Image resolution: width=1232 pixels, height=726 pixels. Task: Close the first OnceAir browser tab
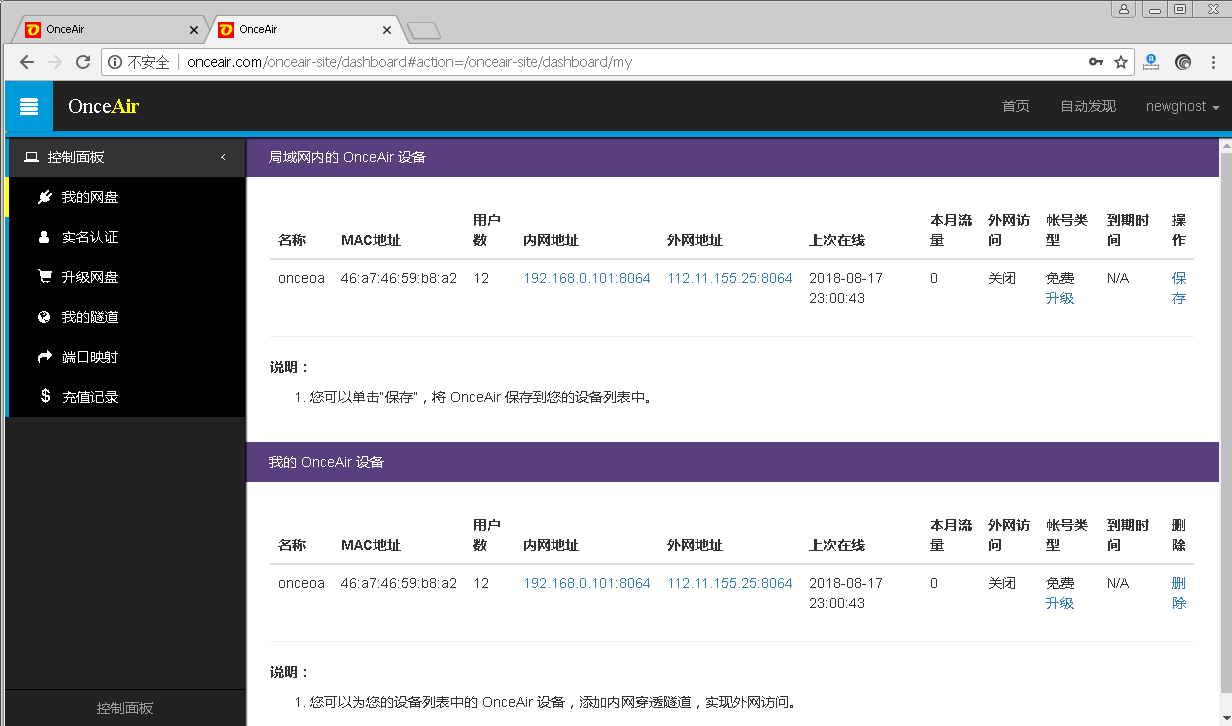coord(194,30)
